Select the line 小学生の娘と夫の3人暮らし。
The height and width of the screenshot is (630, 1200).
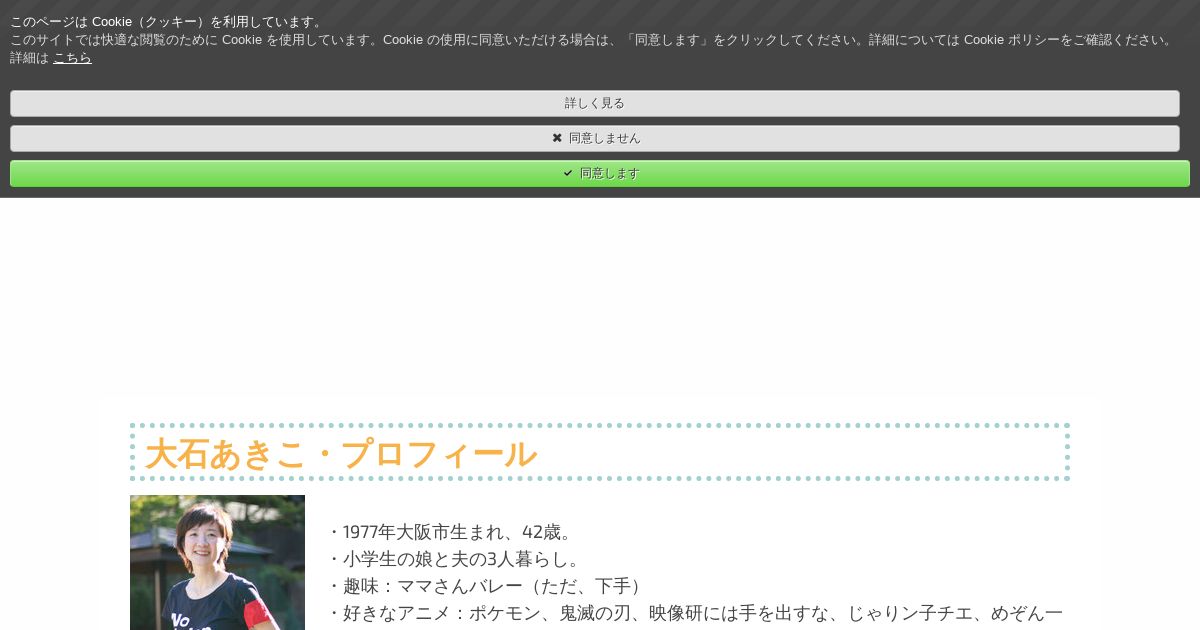coord(455,559)
